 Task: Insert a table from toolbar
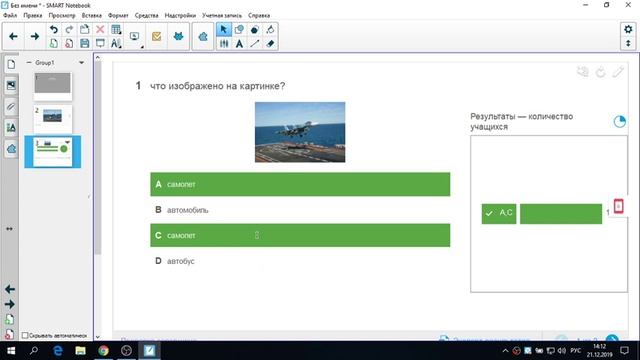(116, 30)
